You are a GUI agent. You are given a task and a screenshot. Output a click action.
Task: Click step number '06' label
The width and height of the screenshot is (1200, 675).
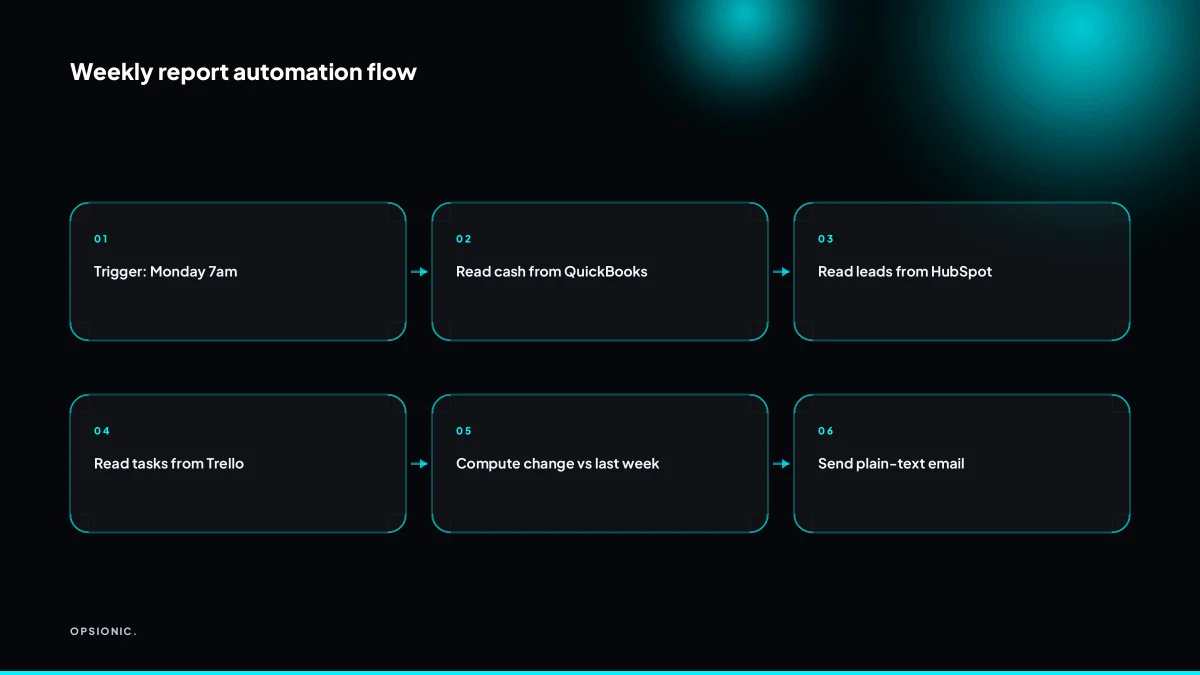coord(826,431)
